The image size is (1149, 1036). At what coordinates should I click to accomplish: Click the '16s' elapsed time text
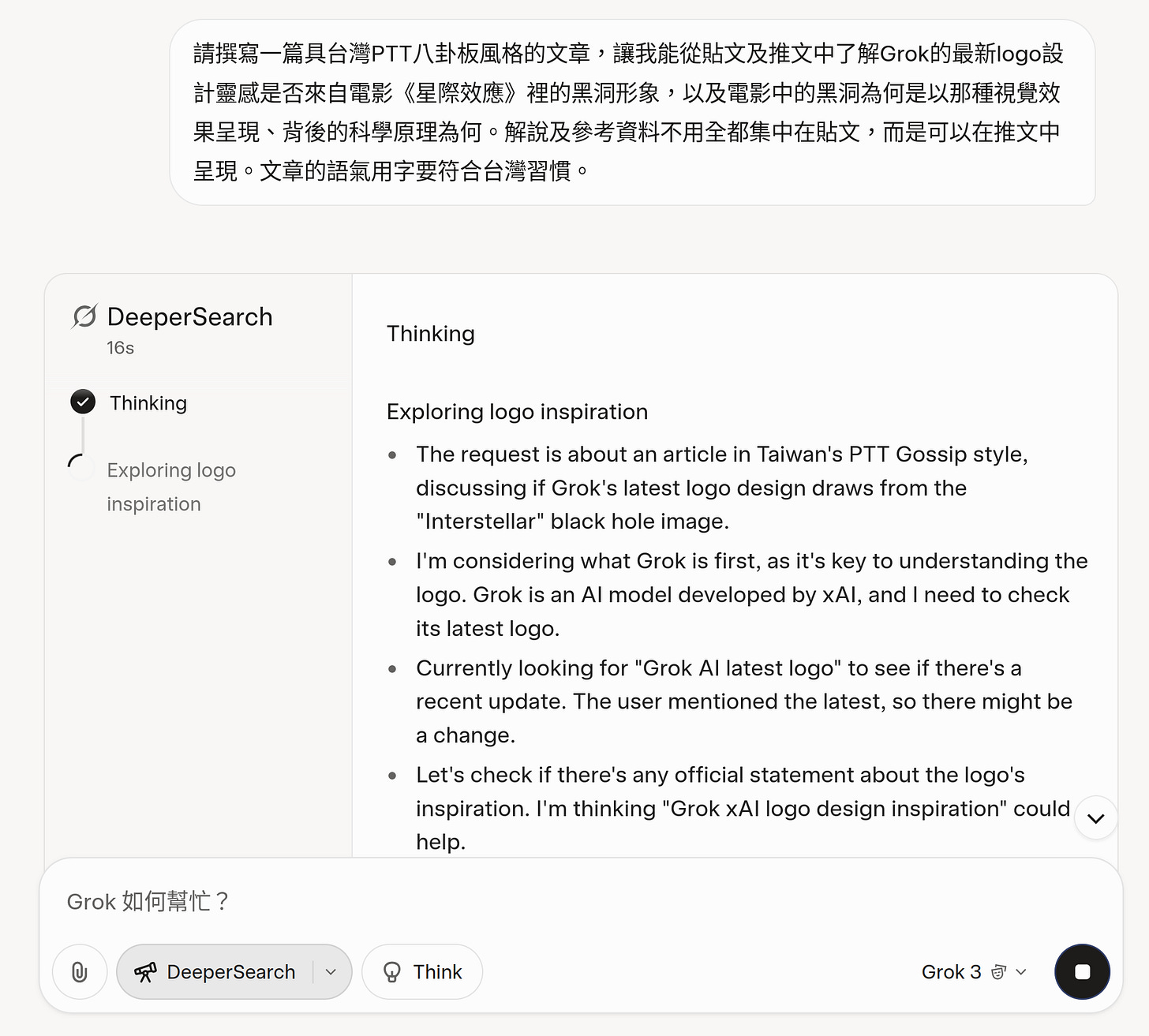coord(121,348)
